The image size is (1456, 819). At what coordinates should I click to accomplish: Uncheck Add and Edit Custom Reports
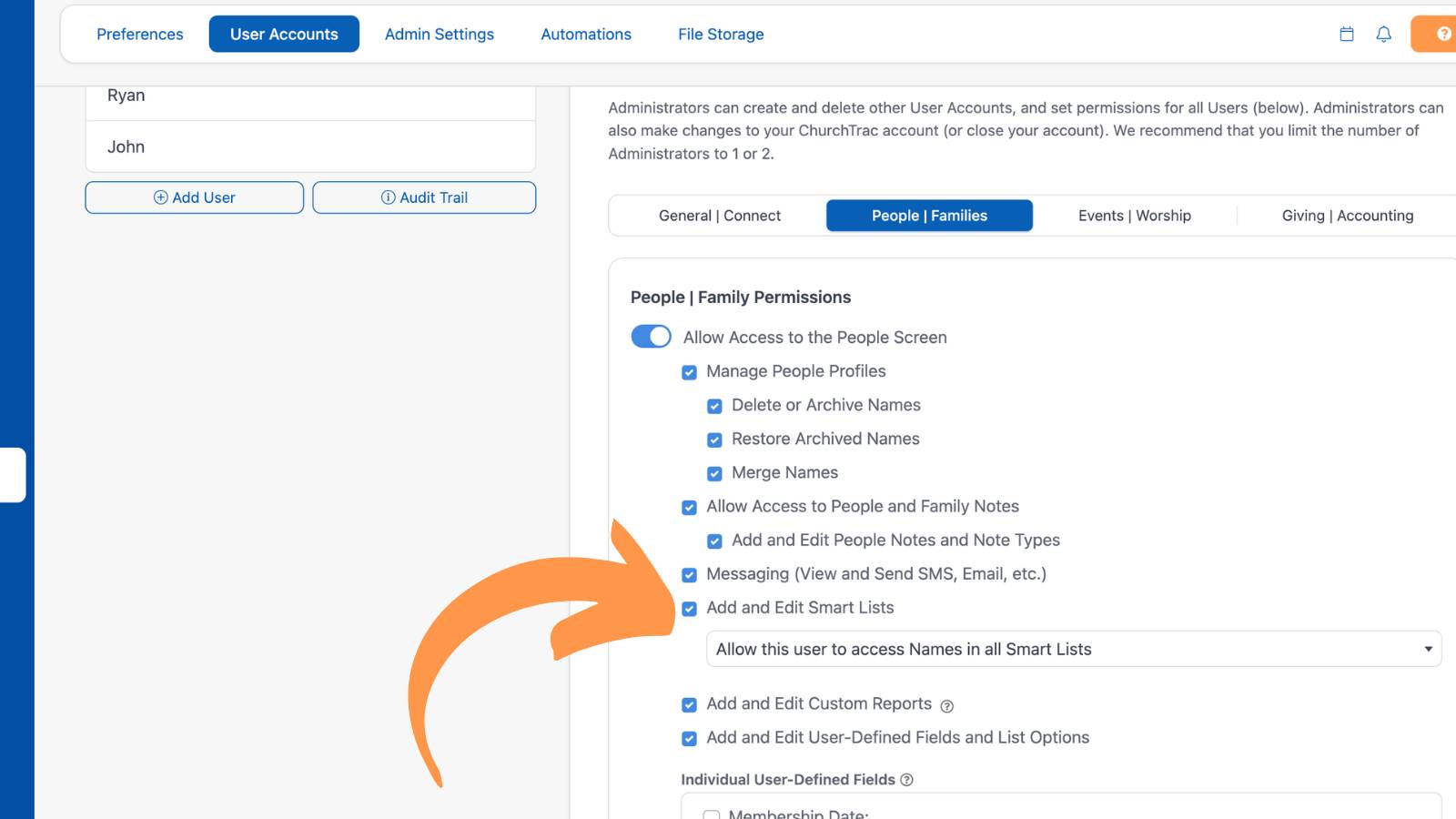(689, 704)
